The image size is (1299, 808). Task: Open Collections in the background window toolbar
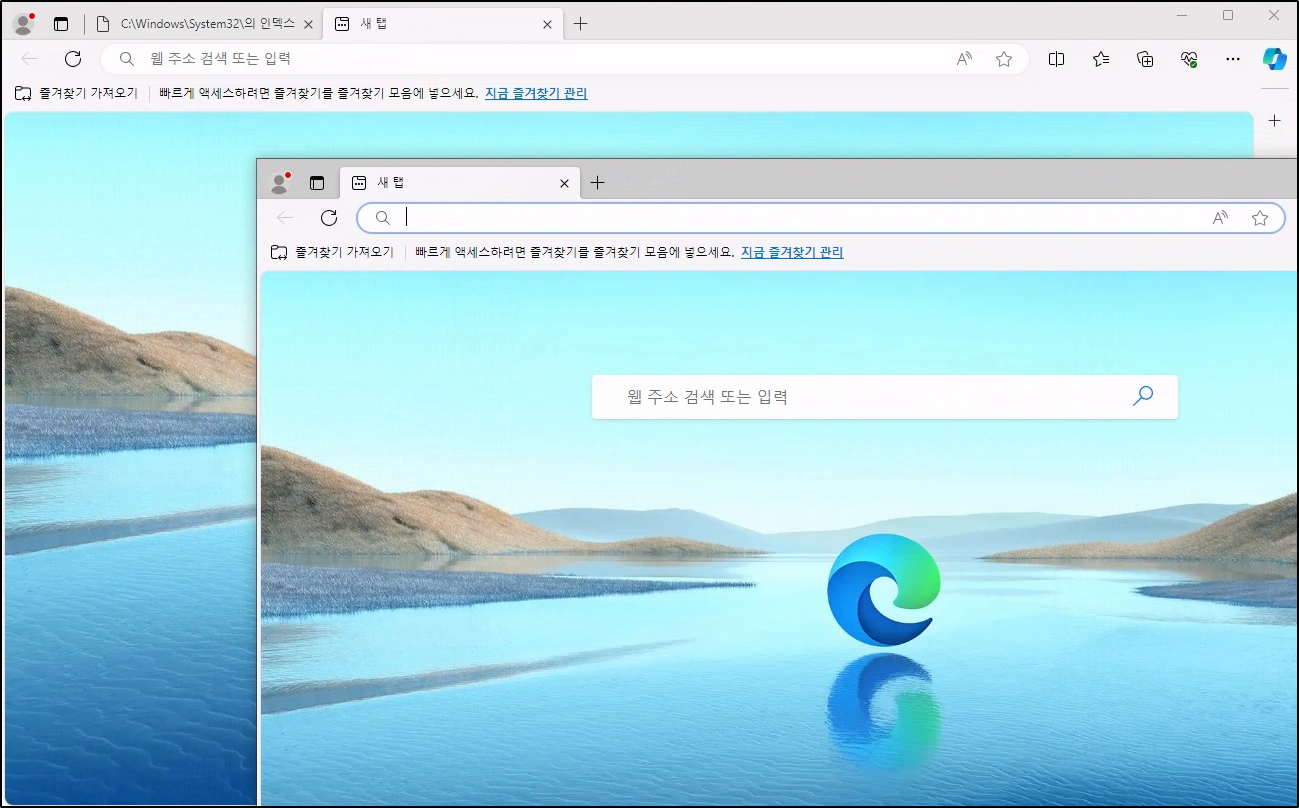[1145, 59]
